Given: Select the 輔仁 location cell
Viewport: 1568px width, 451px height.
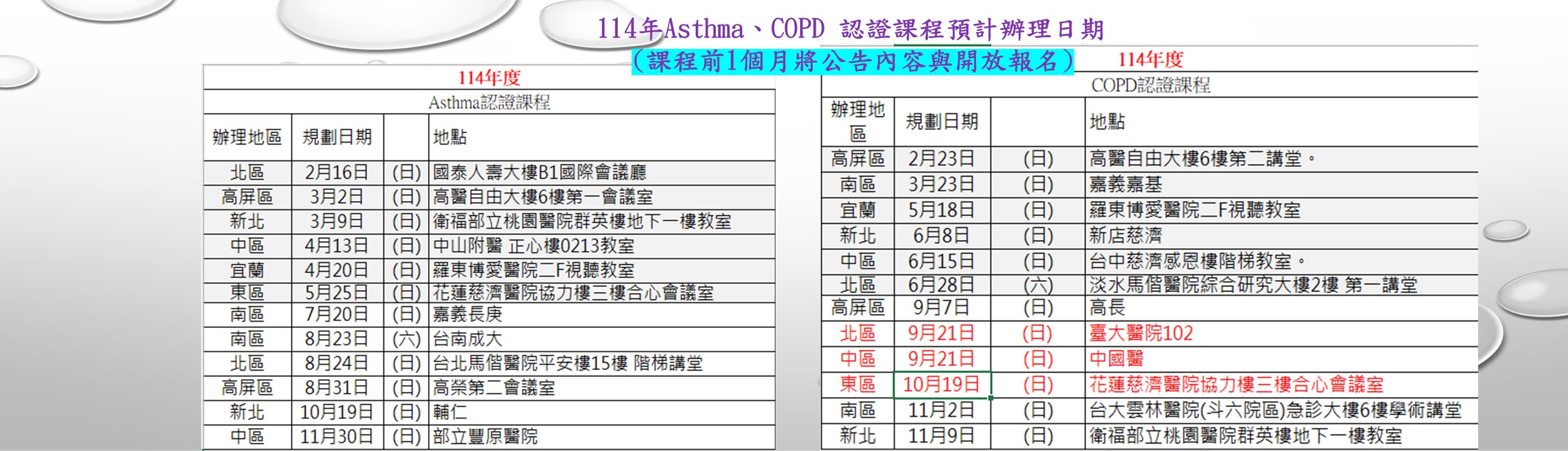Looking at the screenshot, I should click(450, 412).
